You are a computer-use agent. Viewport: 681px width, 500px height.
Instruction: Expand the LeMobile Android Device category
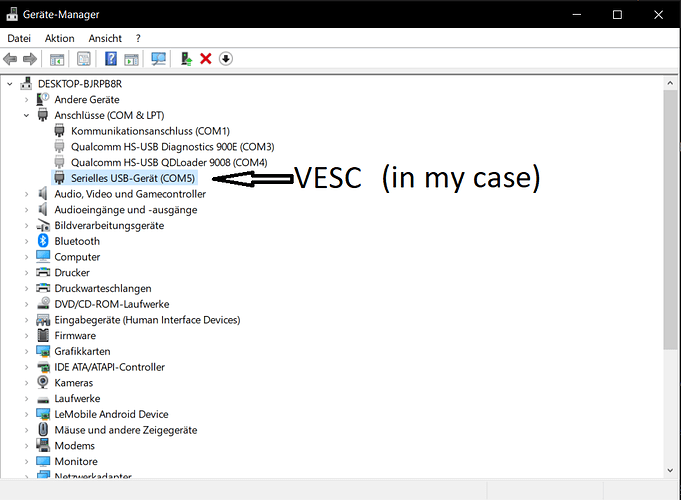click(26, 414)
